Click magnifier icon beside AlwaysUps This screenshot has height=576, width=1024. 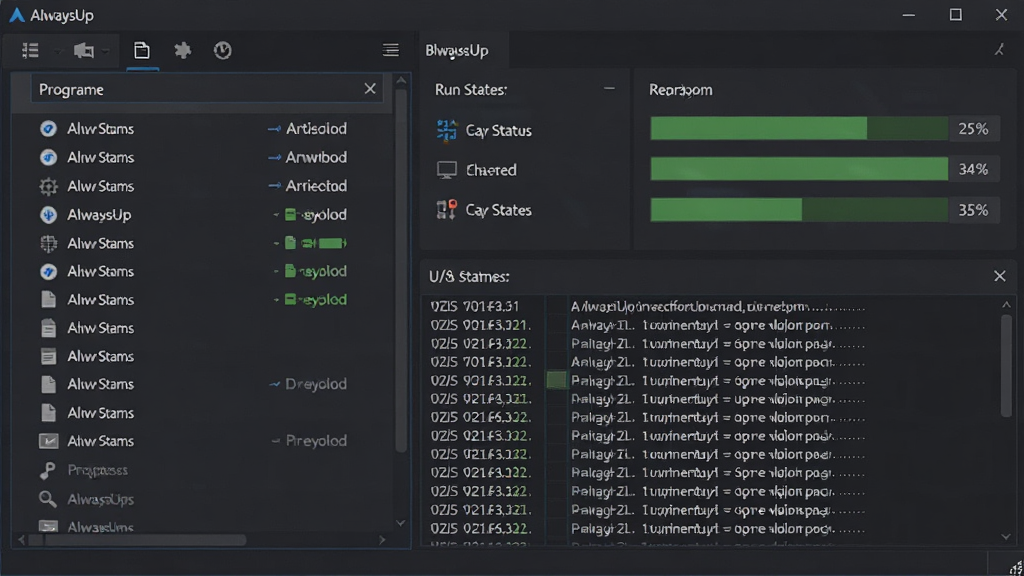coord(47,499)
